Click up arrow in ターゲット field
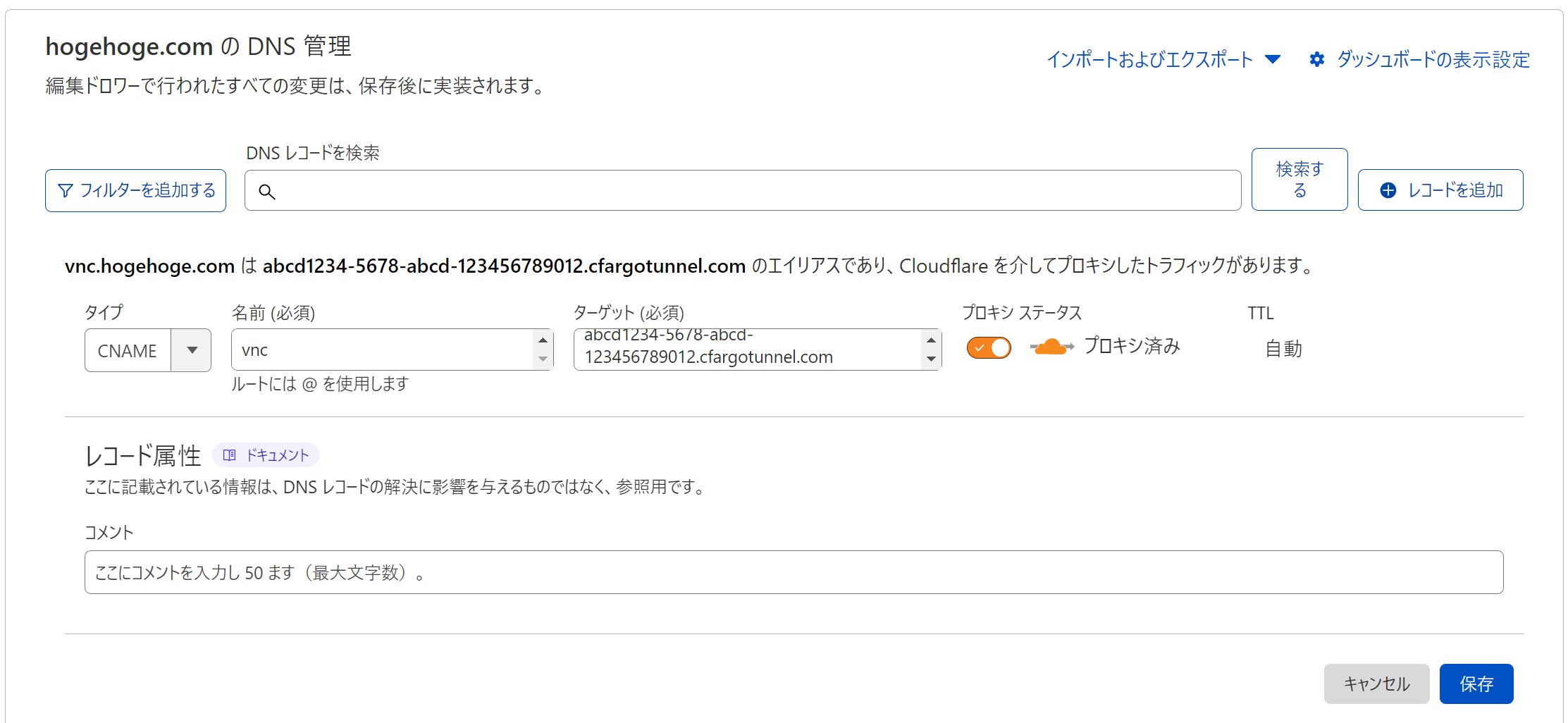 click(x=931, y=340)
